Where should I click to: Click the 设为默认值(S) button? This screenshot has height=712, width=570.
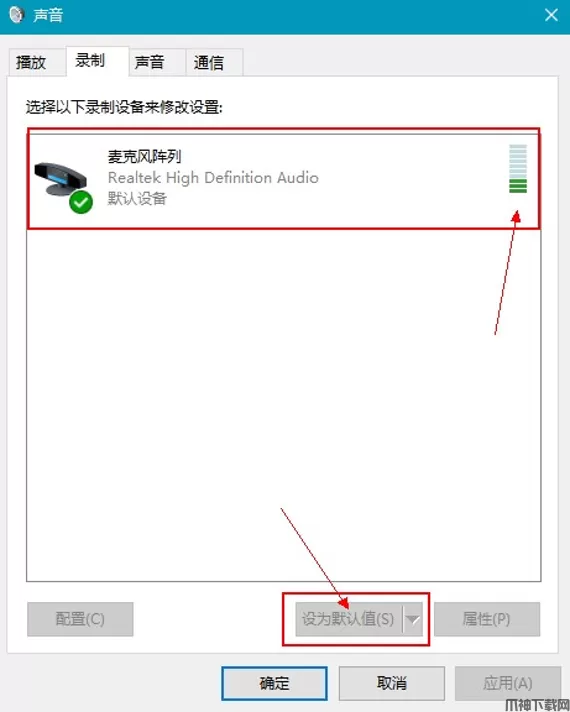(349, 619)
